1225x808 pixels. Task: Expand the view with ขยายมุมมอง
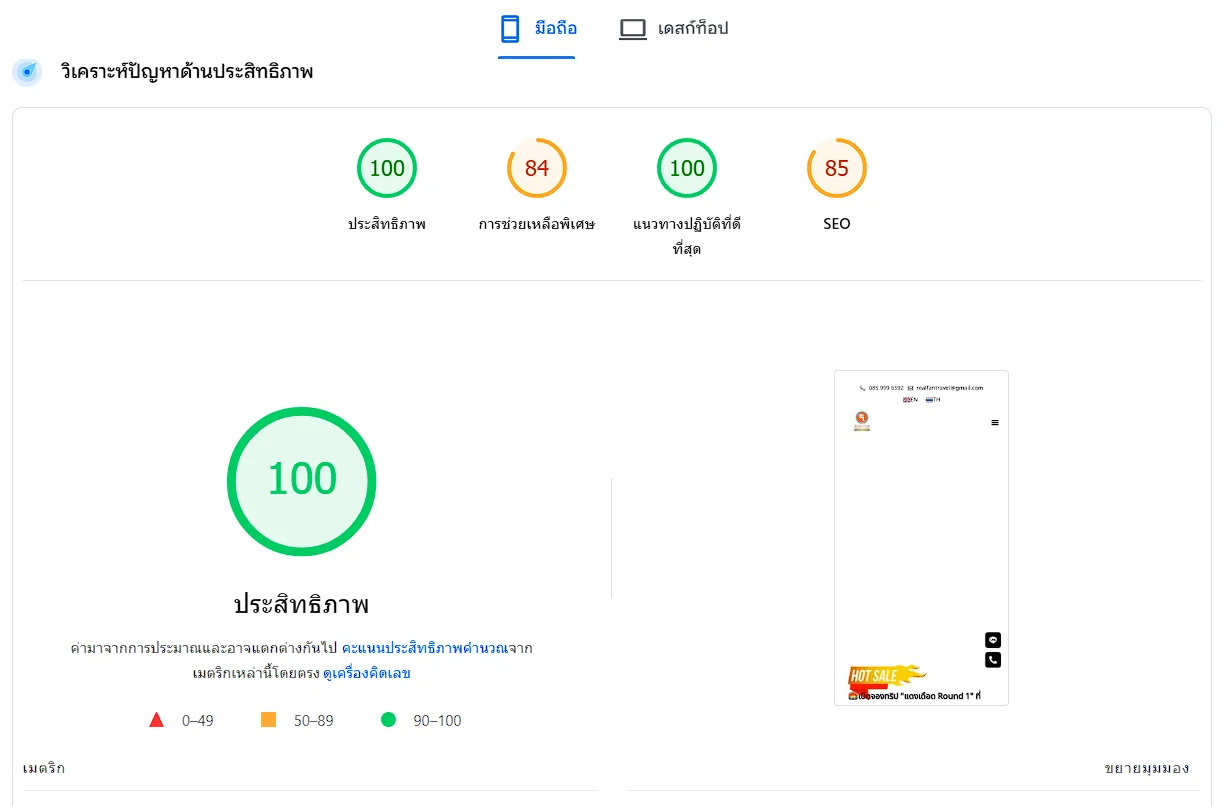point(1146,768)
